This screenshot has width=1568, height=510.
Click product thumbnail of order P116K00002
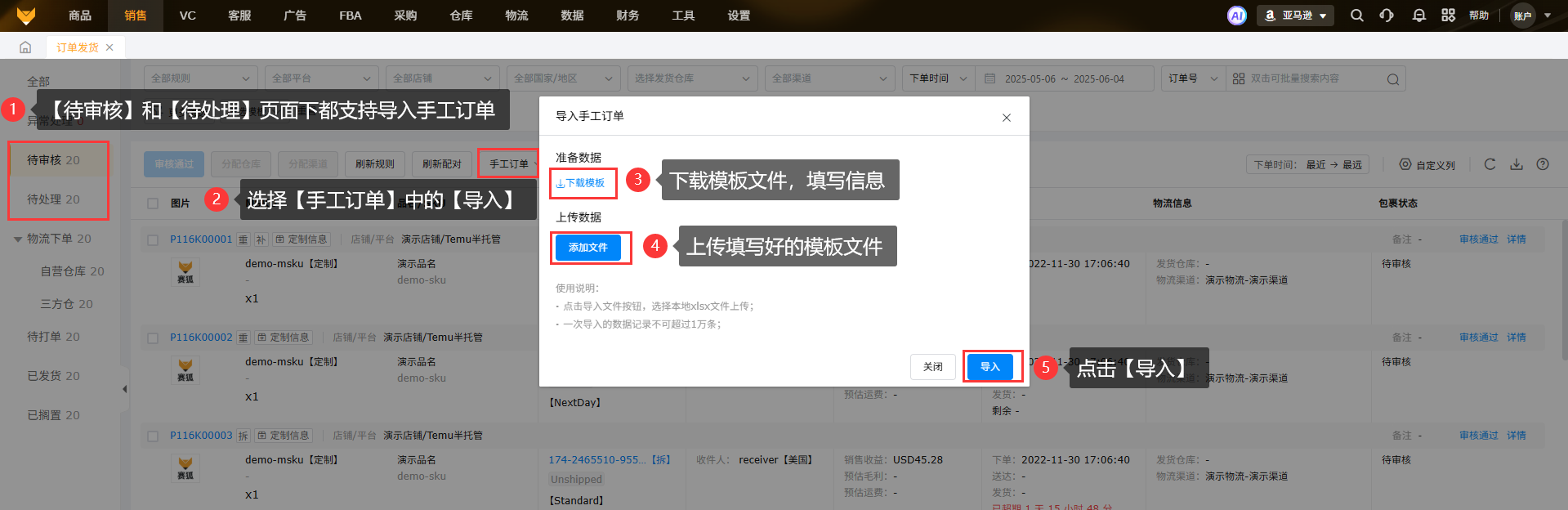point(185,370)
